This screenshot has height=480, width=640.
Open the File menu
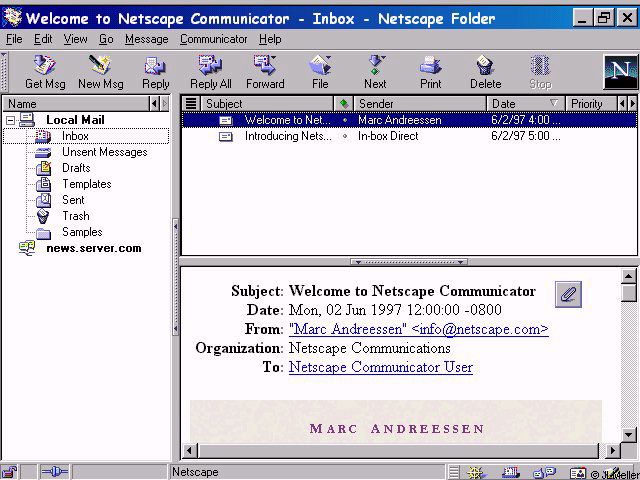pyautogui.click(x=14, y=39)
